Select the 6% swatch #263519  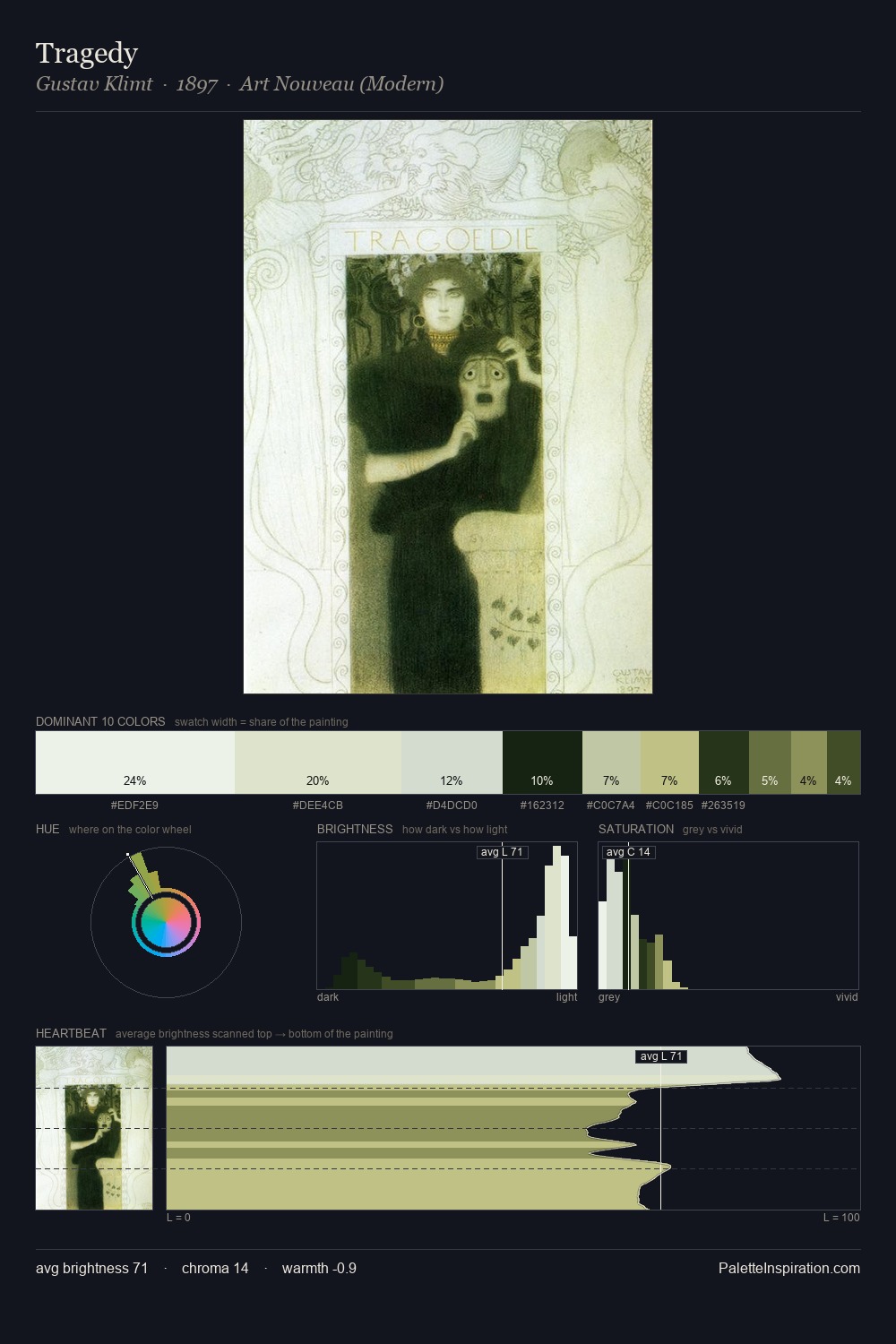[x=723, y=762]
